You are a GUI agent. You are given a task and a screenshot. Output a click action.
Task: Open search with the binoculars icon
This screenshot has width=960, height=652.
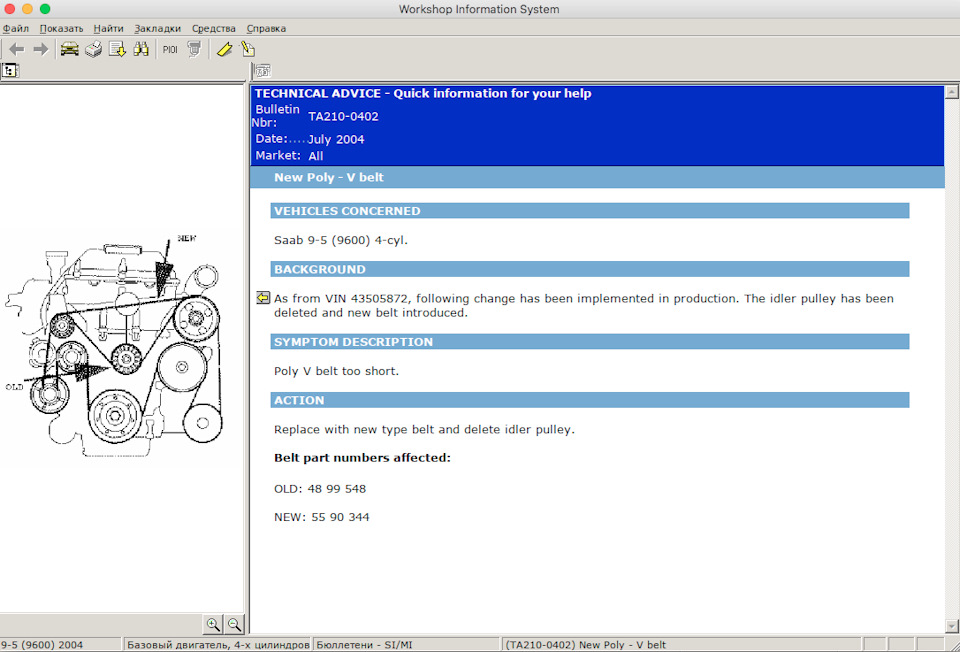141,50
